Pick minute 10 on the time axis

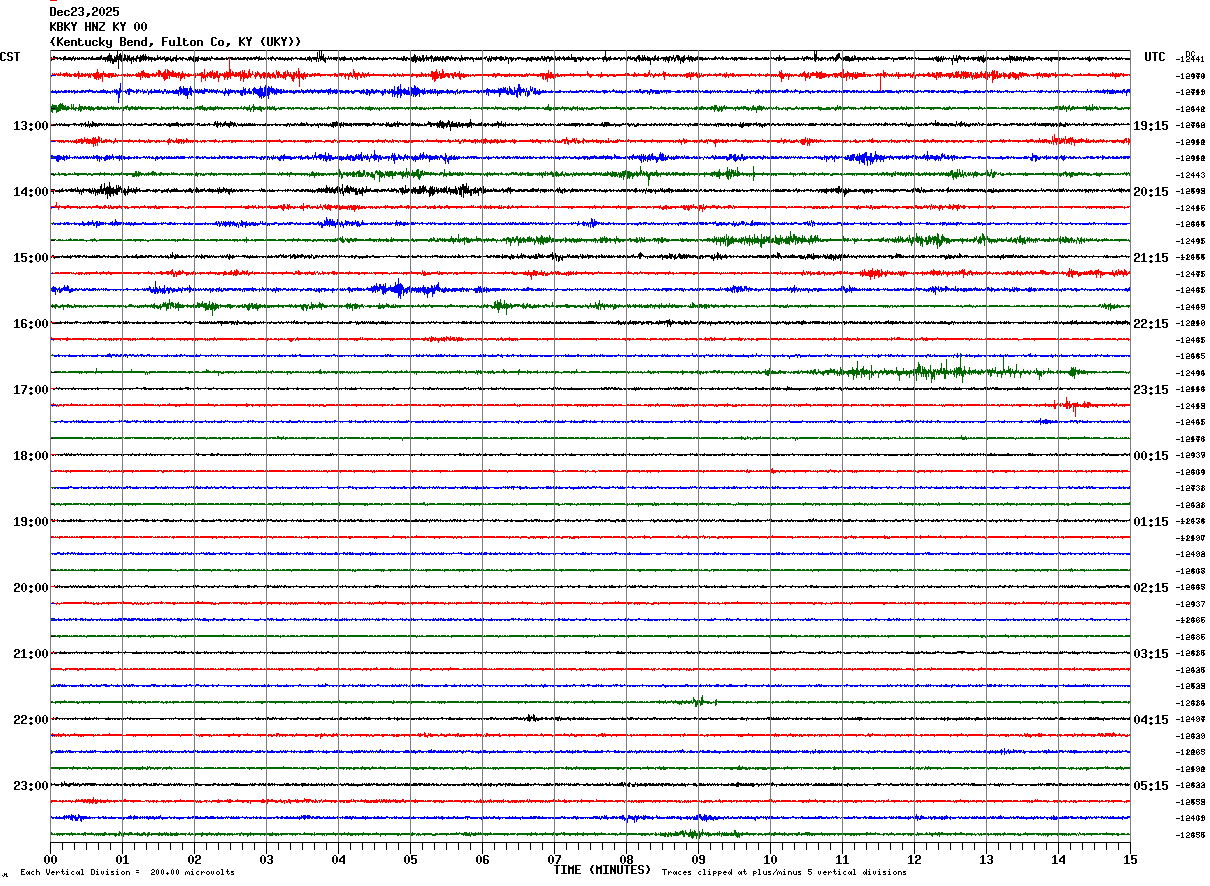770,859
